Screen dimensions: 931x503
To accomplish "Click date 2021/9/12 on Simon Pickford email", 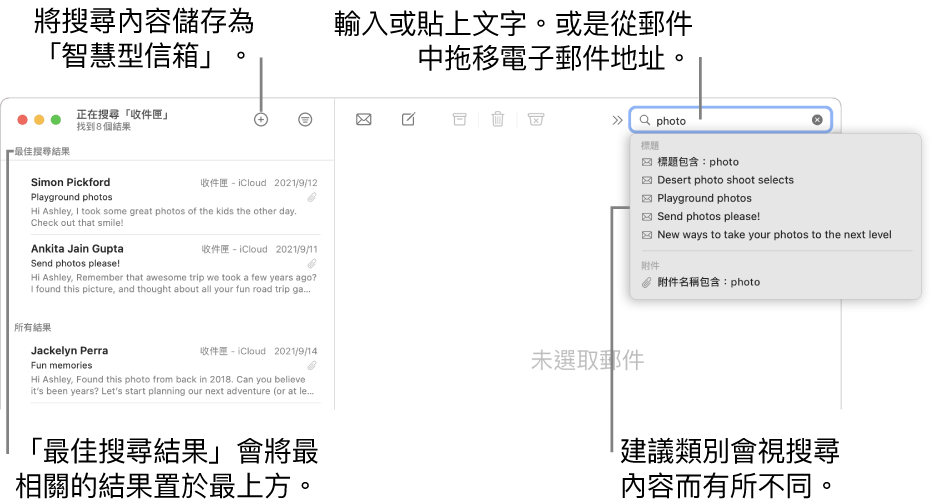I will [x=296, y=183].
